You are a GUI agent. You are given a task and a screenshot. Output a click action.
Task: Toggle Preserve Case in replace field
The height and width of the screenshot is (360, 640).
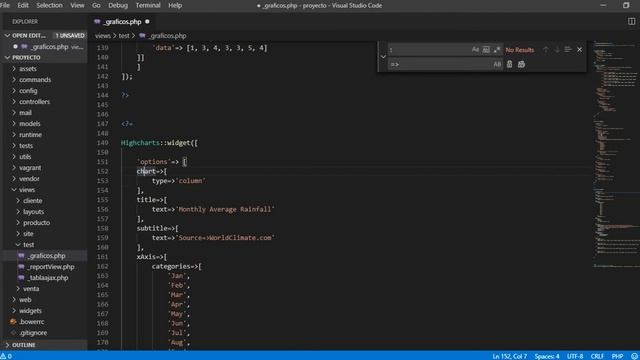click(x=497, y=64)
